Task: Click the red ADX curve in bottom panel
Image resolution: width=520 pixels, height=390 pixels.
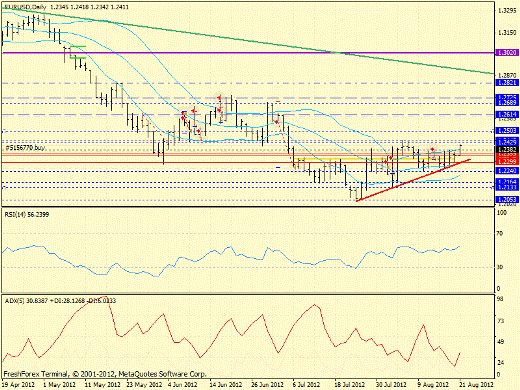Action: 231,332
